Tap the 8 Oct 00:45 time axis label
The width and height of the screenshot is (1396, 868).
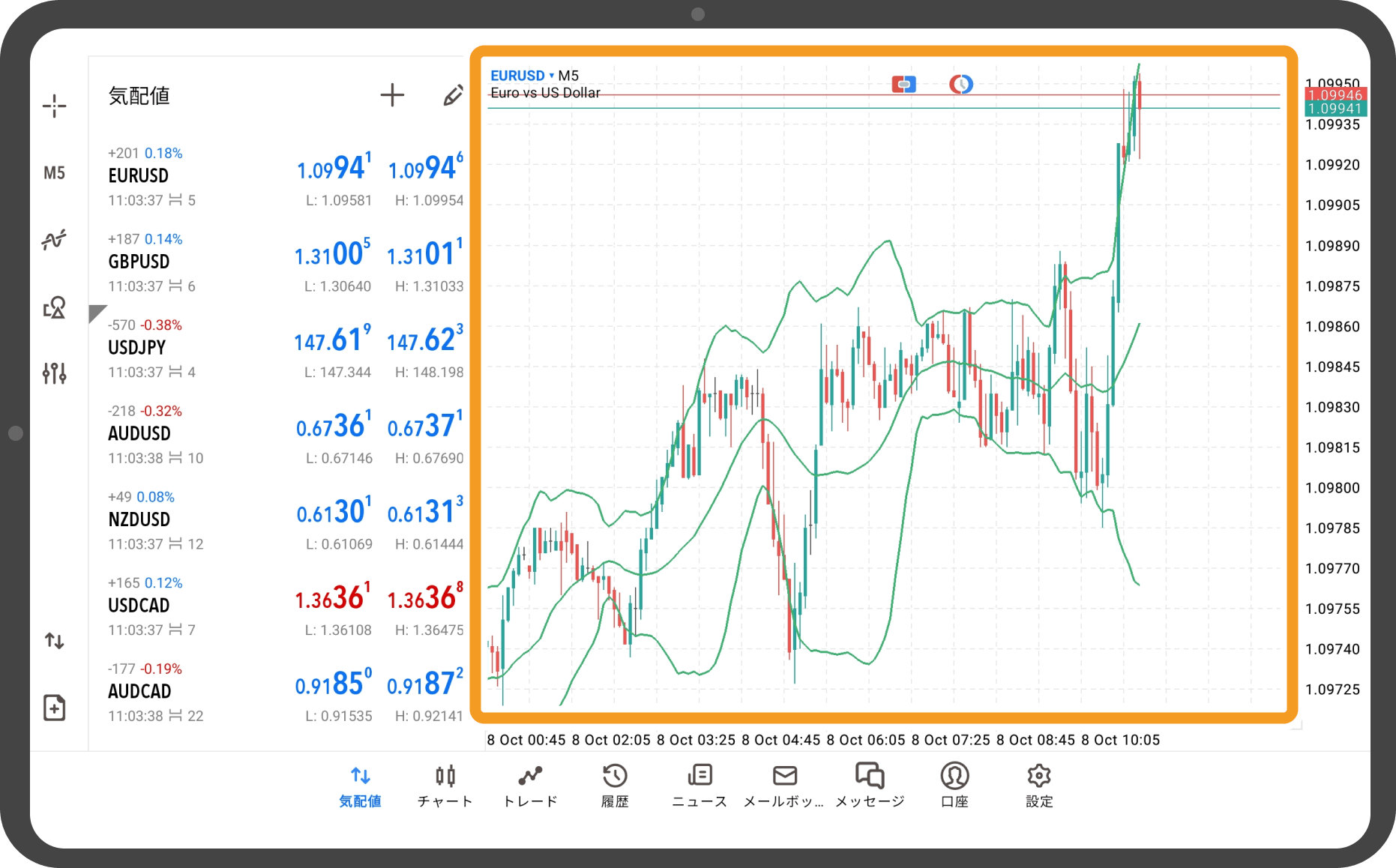(526, 740)
